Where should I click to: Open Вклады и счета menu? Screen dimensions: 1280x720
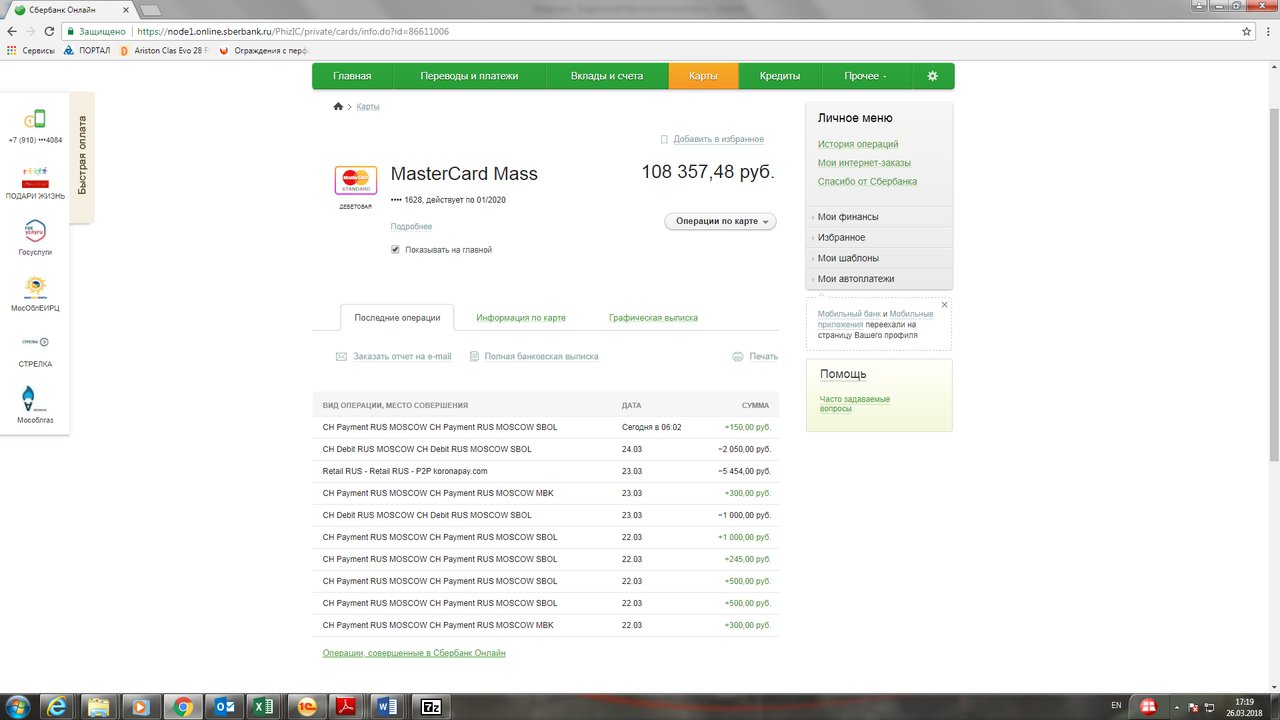[x=607, y=76]
